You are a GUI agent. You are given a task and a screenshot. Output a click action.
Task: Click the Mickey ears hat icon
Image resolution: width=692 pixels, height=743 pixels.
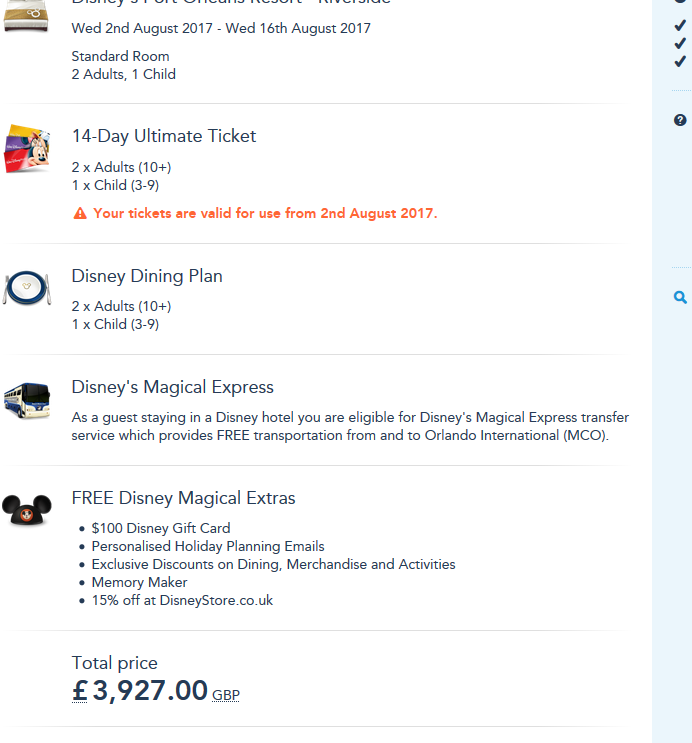[27, 510]
